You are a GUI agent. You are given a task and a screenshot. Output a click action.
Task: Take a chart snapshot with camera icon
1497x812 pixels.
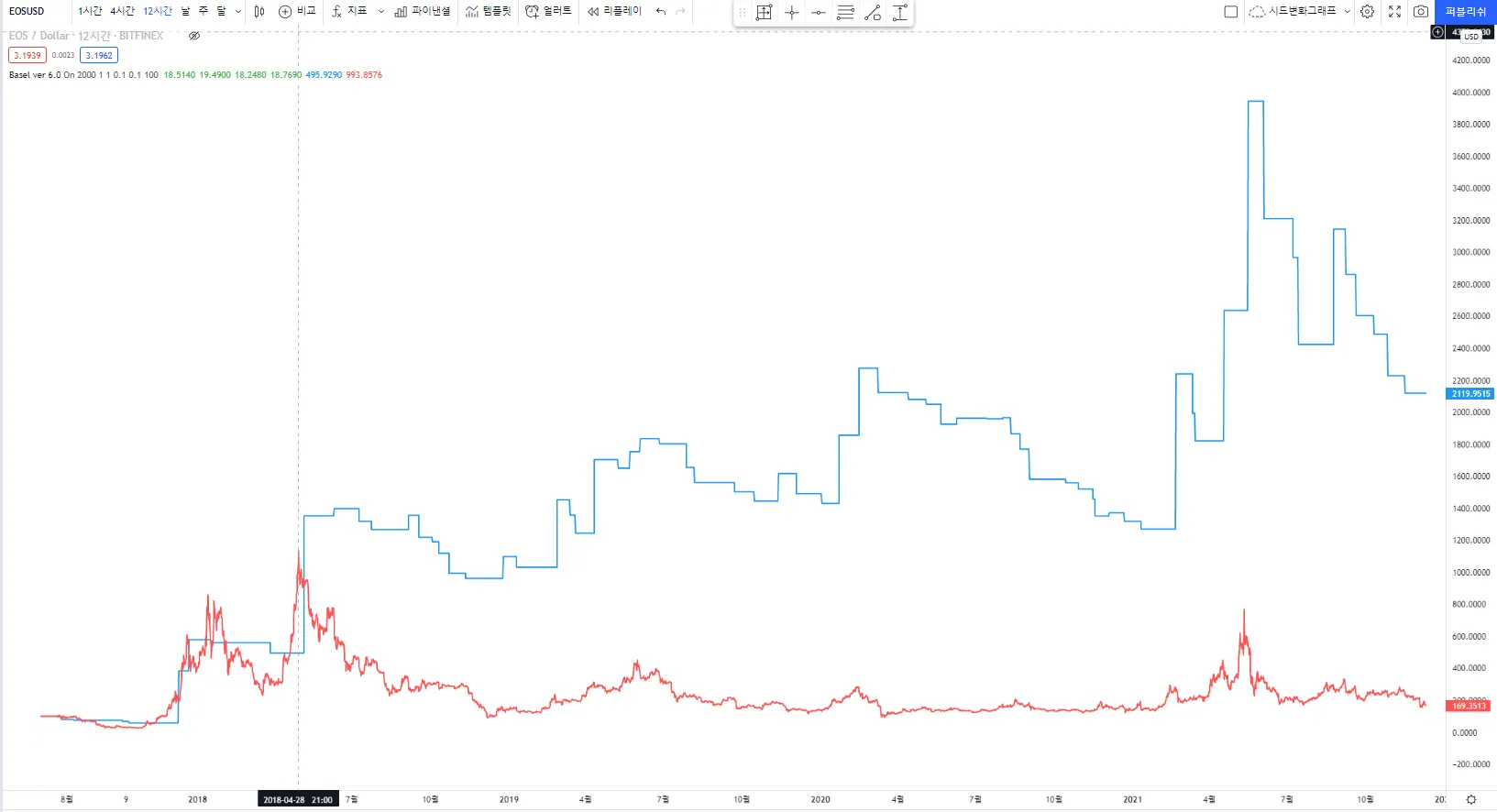1420,11
